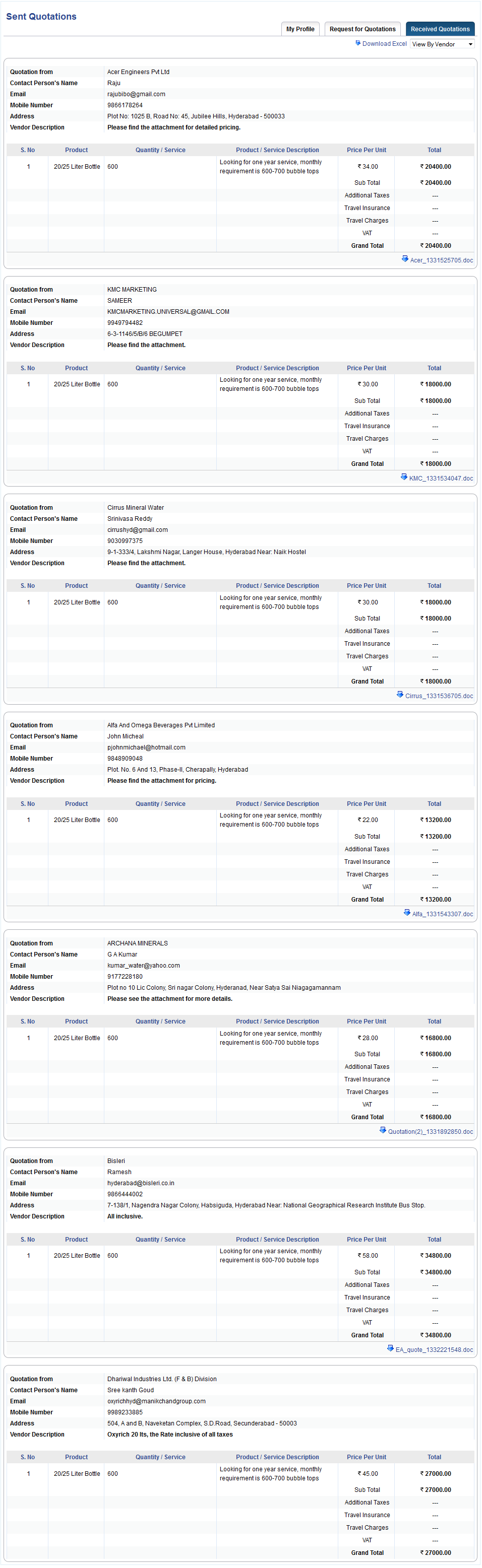Click mobile number 9177228180
Viewport: 482px width, 1568px height.
(125, 977)
